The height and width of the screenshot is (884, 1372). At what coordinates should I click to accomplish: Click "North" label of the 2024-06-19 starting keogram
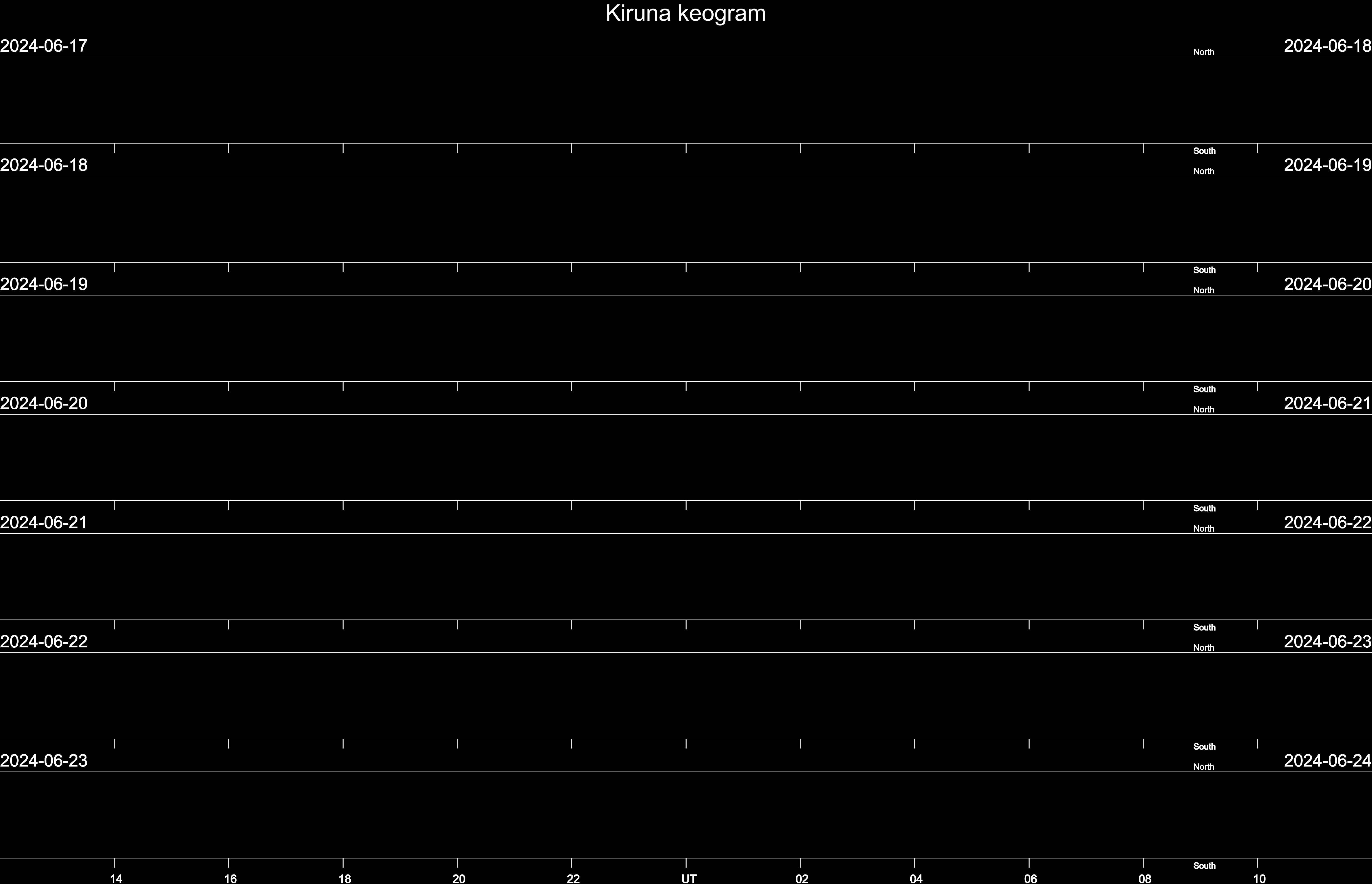(1204, 290)
